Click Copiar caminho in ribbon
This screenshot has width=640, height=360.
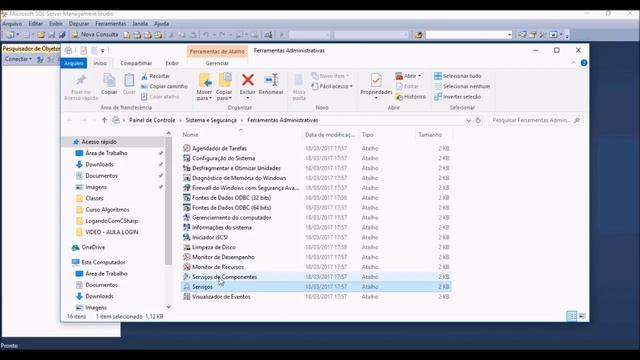pos(164,86)
